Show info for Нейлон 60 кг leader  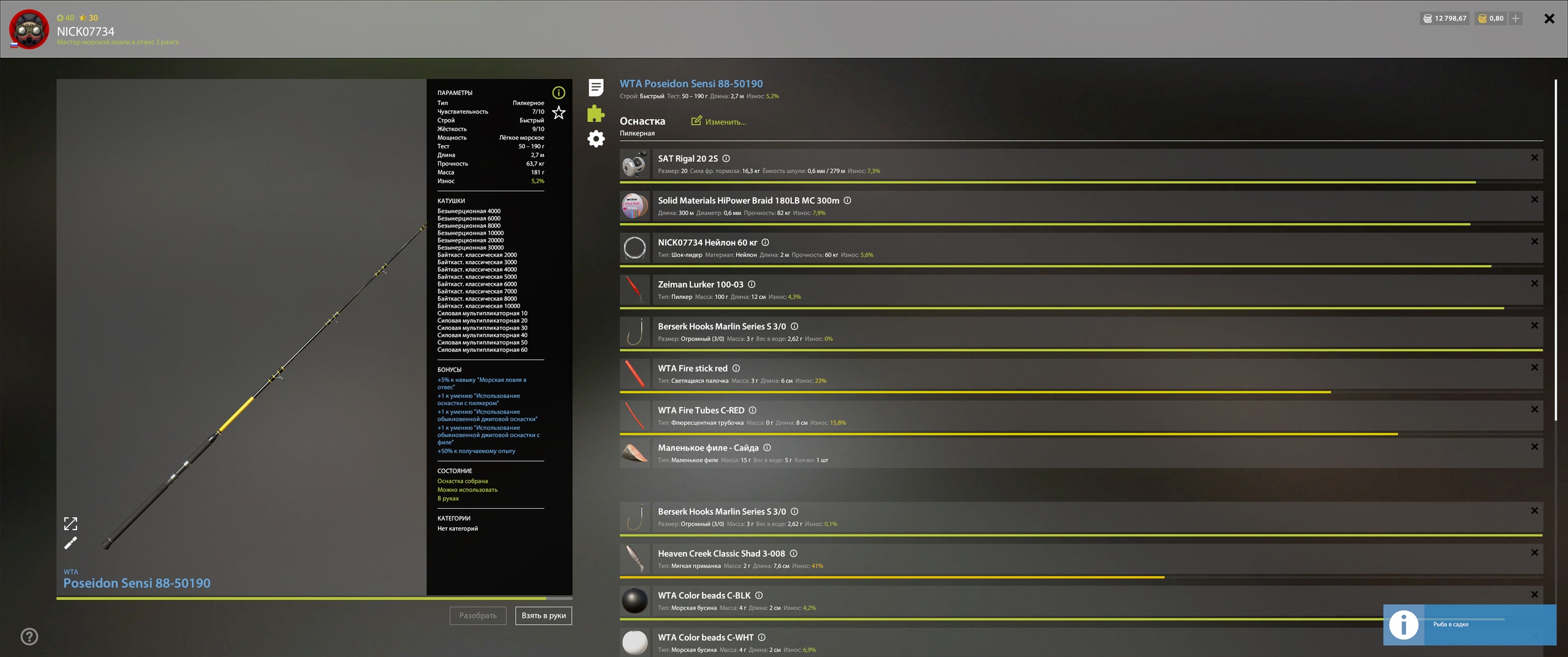coord(765,242)
